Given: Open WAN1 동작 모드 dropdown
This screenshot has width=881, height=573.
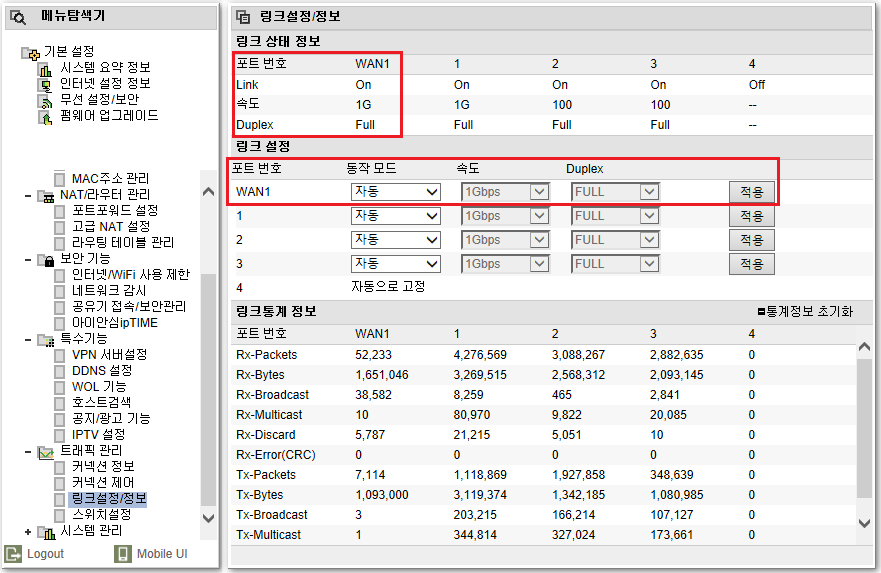Looking at the screenshot, I should click(396, 192).
